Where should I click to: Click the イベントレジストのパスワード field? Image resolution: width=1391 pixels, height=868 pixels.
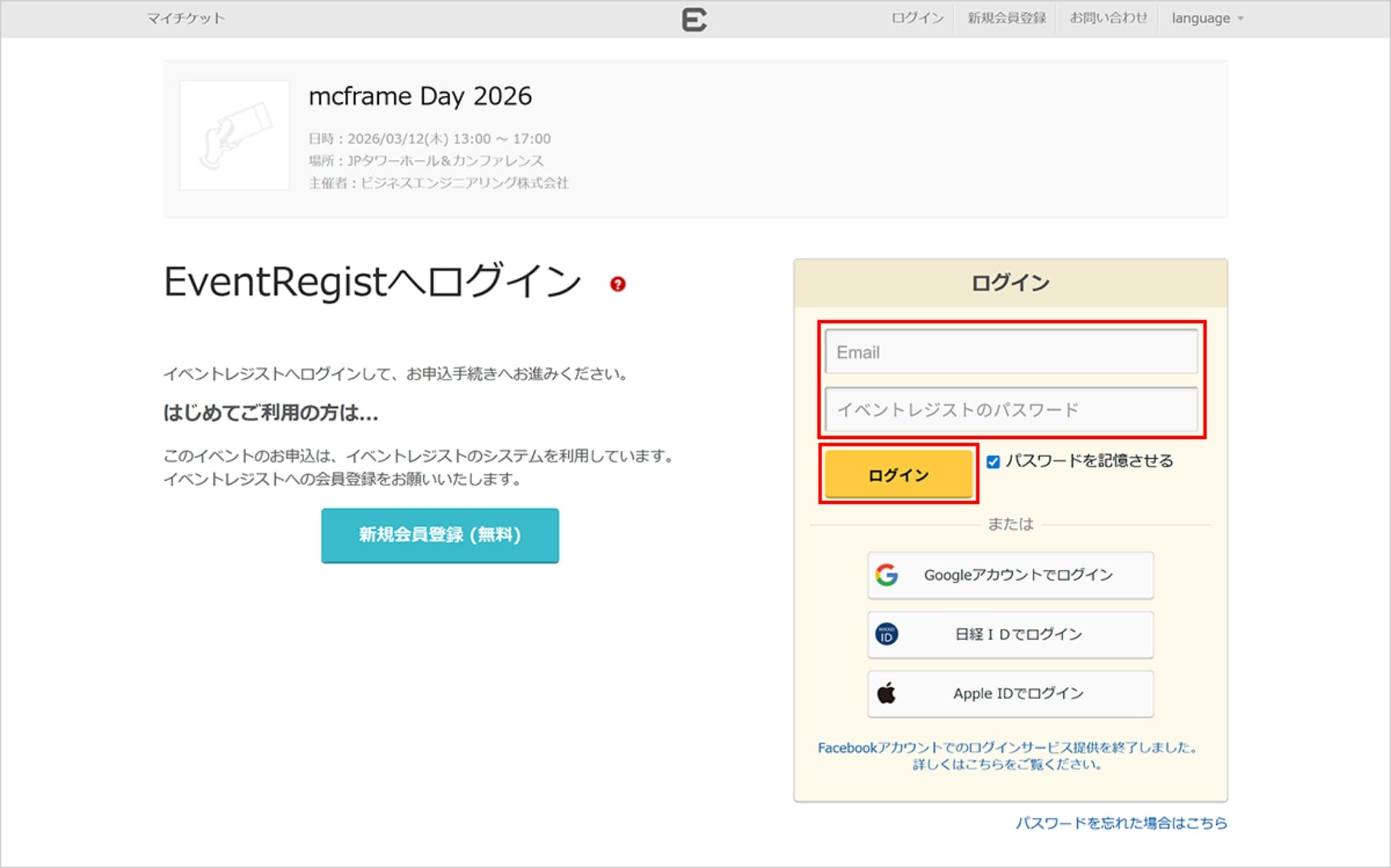tap(1011, 410)
